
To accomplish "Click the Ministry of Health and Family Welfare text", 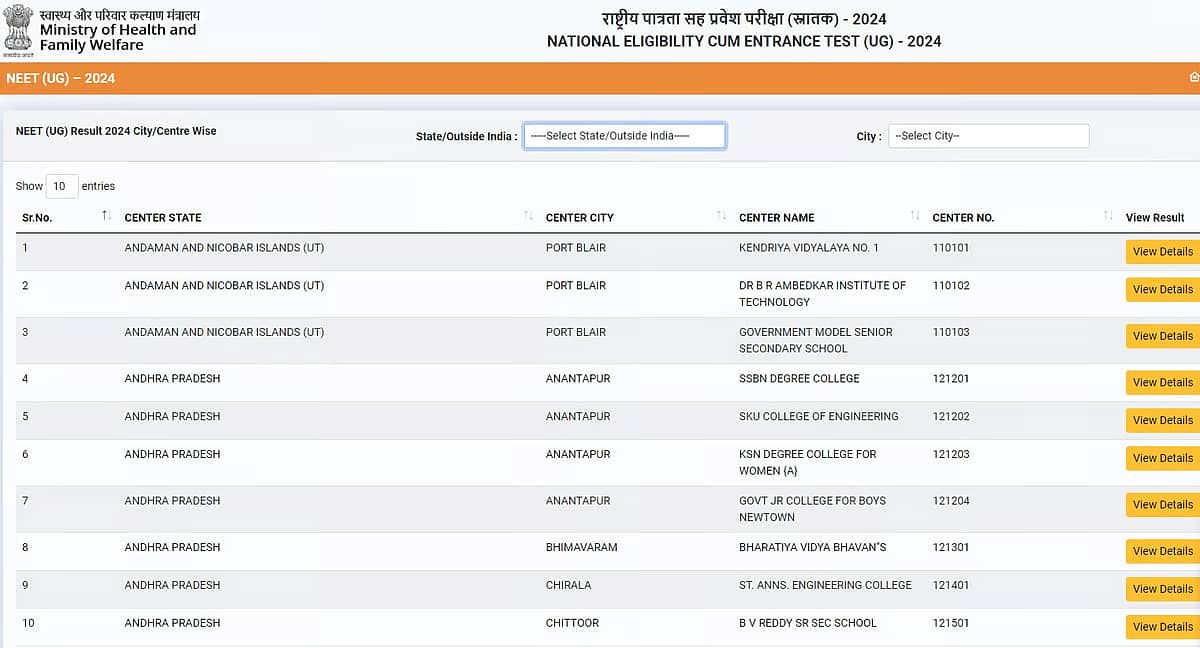I will click(x=118, y=37).
